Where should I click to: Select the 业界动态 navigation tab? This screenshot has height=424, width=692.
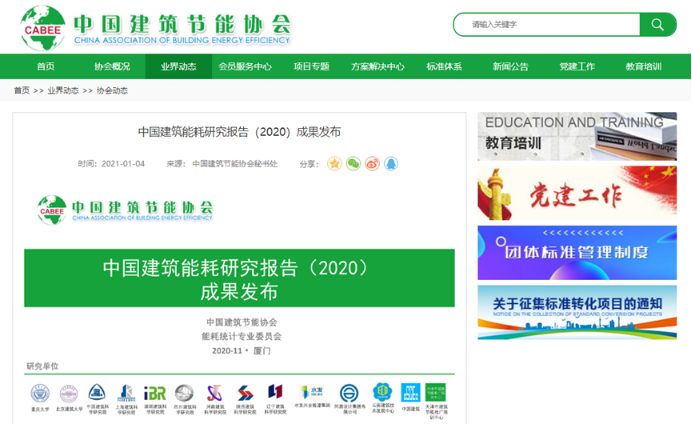(178, 67)
